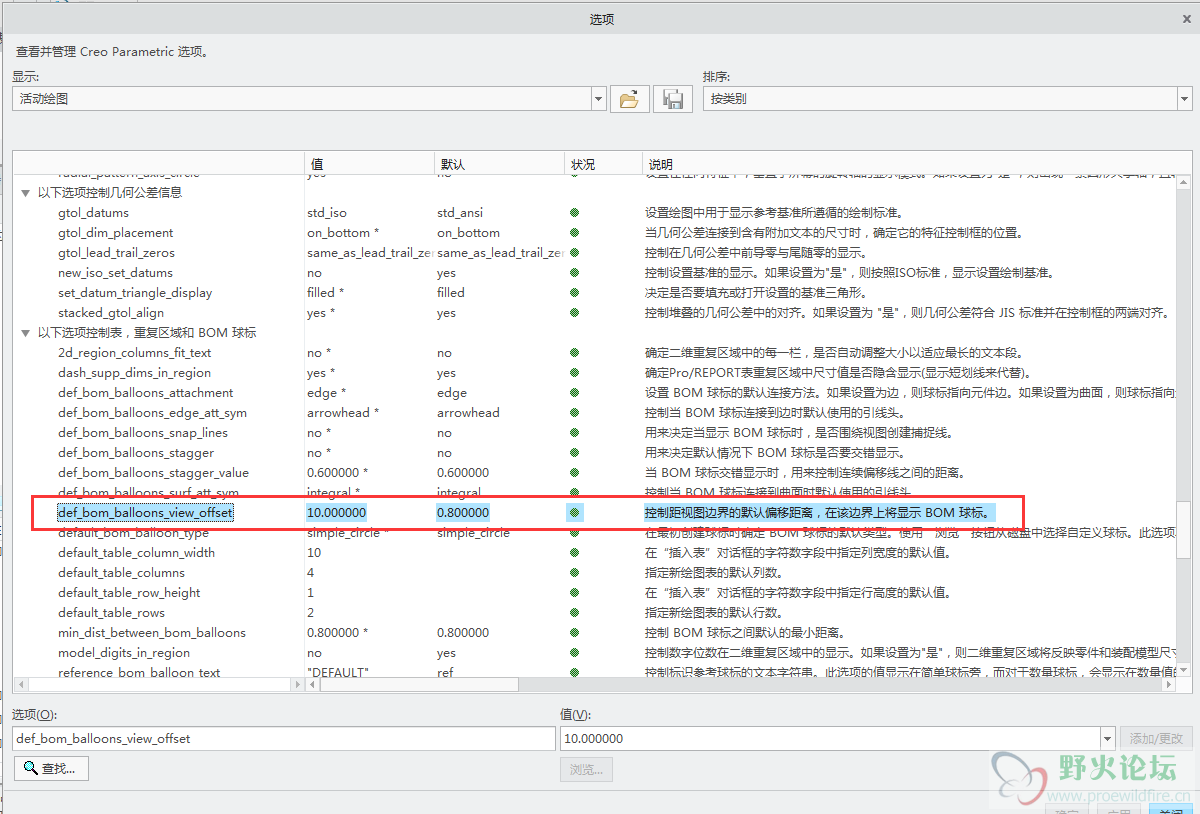Select the gtol_lead_trail_zeros option
This screenshot has width=1200, height=814.
tap(116, 253)
